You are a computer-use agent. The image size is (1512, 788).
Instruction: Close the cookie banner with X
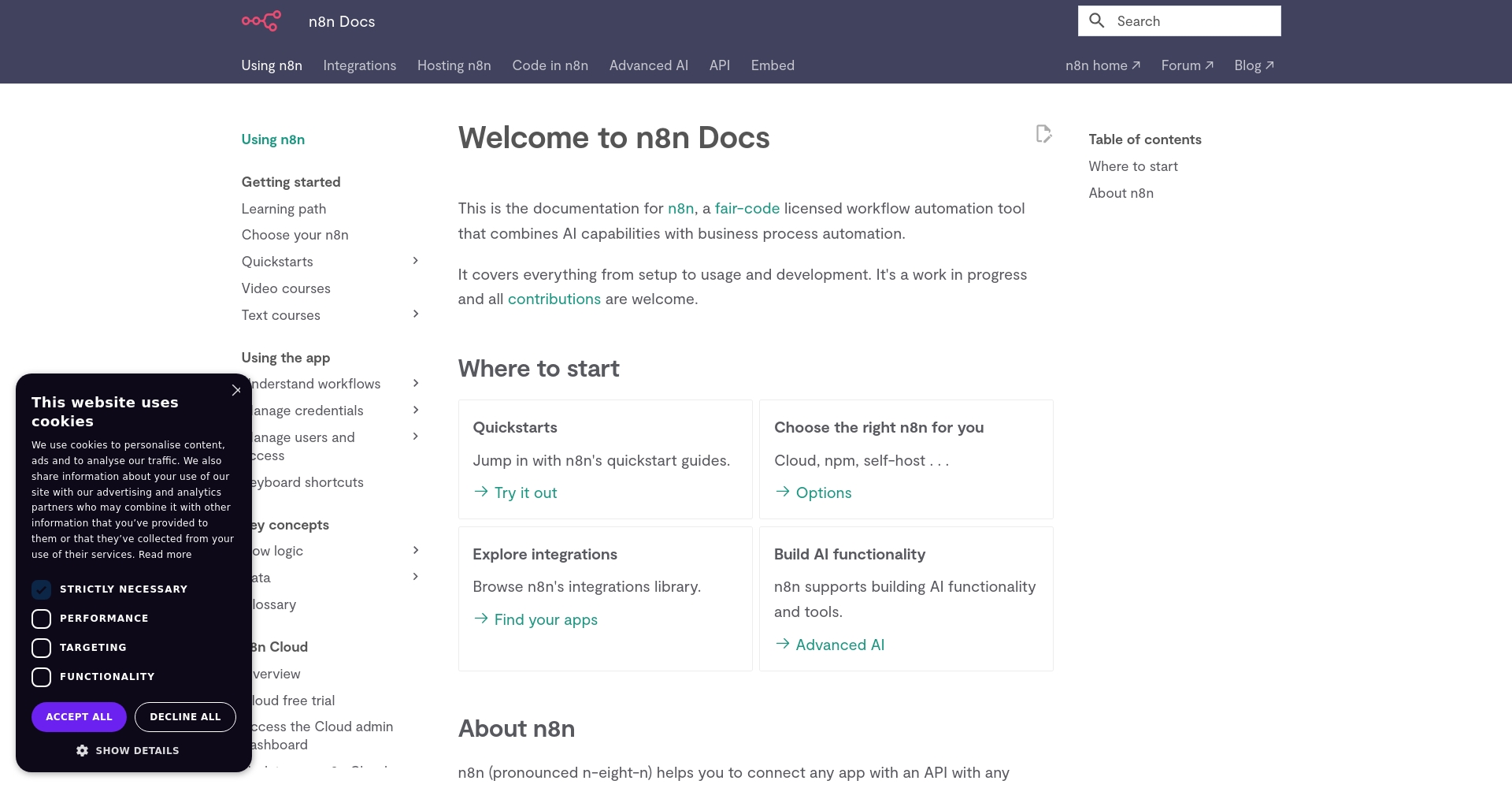[x=236, y=390]
